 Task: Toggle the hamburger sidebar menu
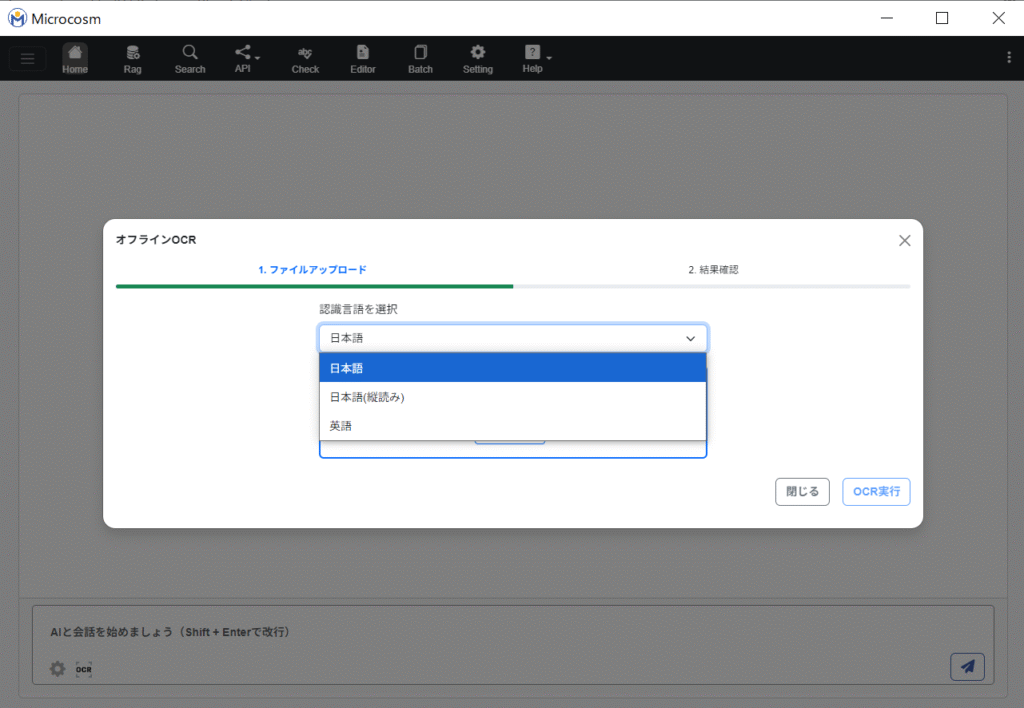[x=27, y=59]
